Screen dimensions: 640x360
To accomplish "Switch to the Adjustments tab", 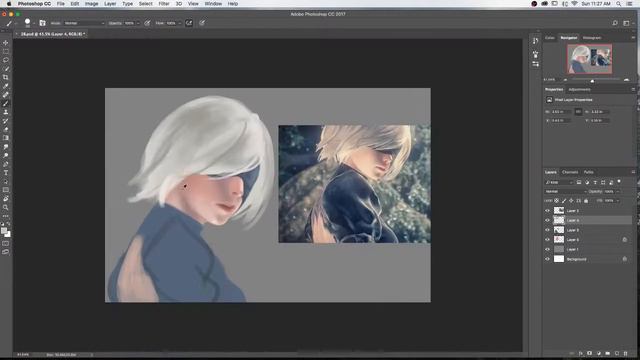I will [x=579, y=89].
